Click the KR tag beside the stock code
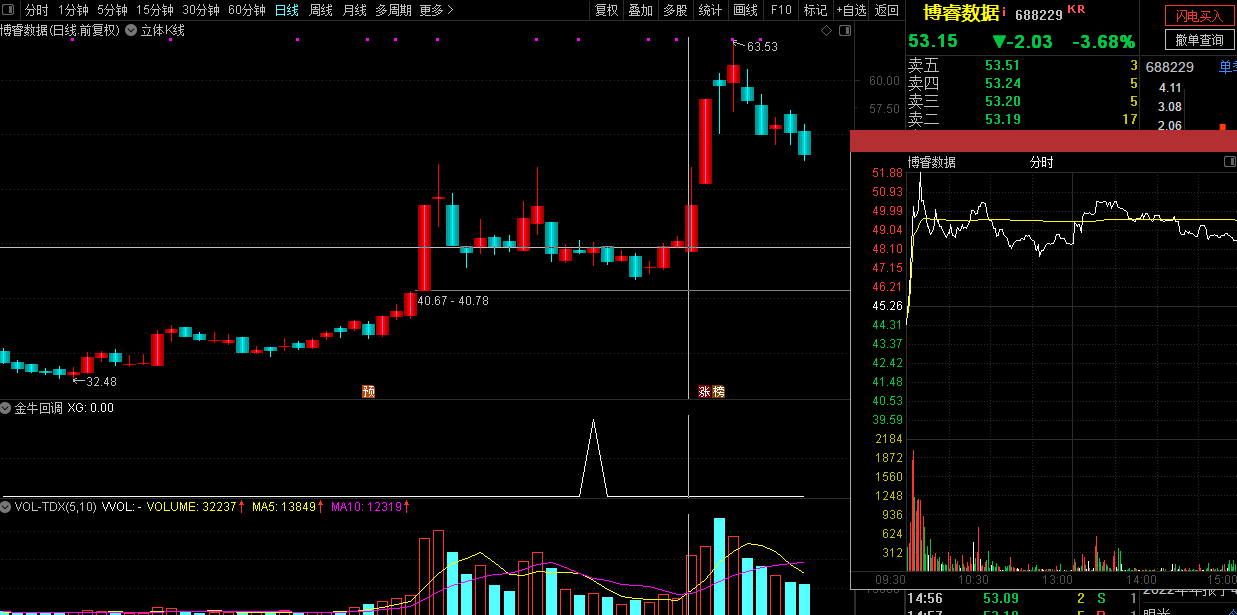This screenshot has height=615, width=1237. tap(1076, 10)
